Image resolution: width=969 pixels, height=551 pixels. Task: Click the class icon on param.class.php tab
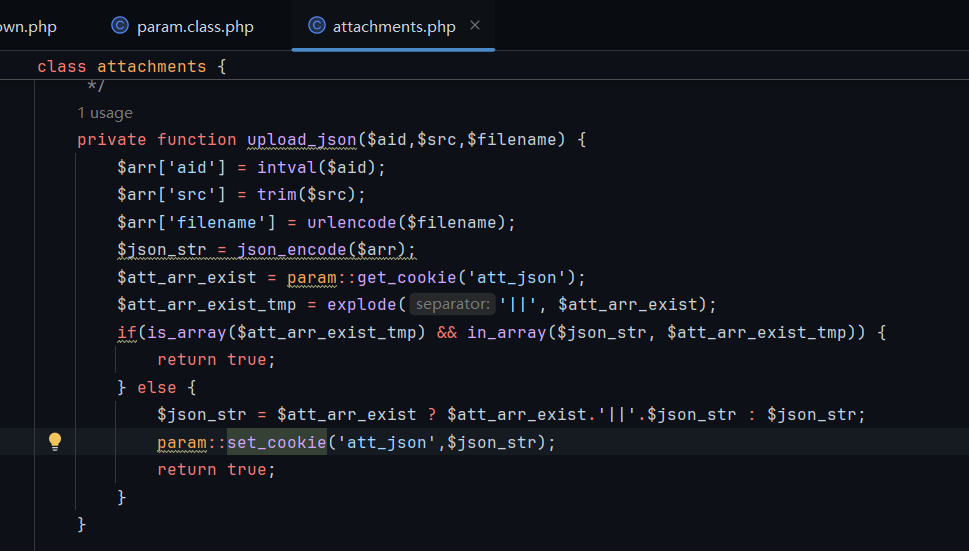120,26
